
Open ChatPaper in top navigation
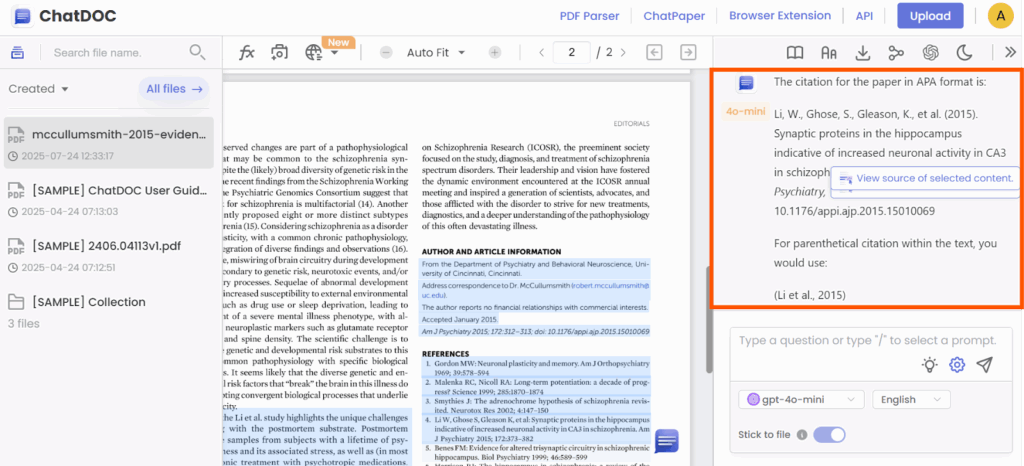pyautogui.click(x=673, y=16)
